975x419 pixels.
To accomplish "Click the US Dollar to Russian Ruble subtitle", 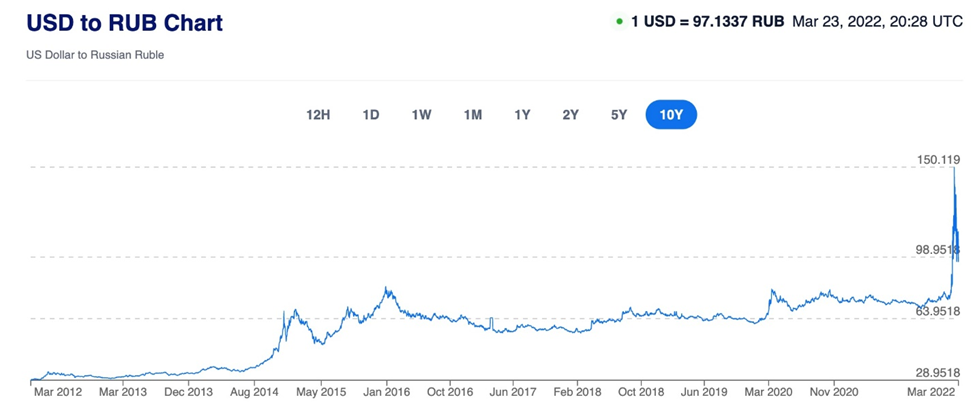I will [95, 55].
